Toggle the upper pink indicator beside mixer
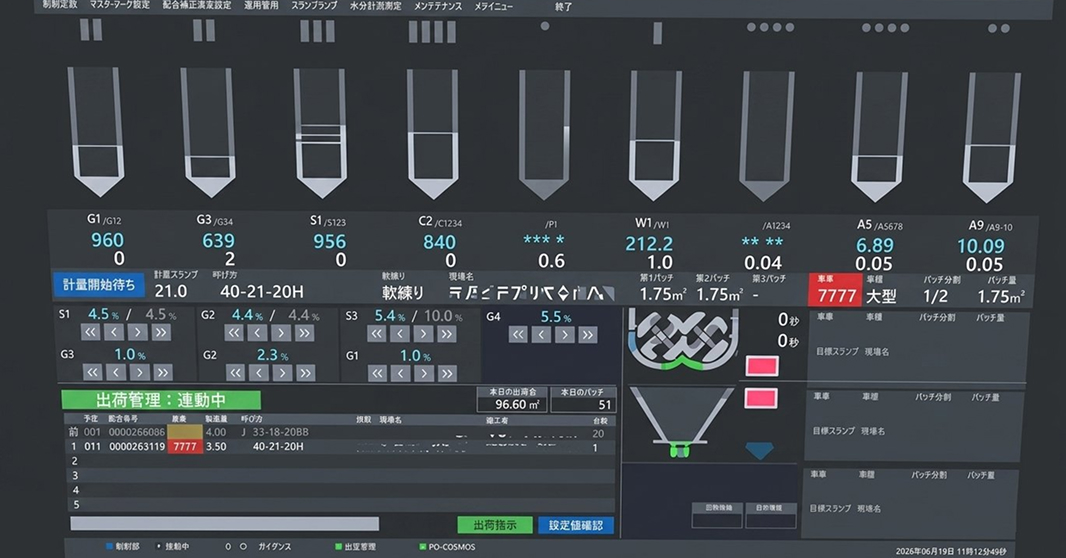The width and height of the screenshot is (1066, 558). (x=761, y=366)
